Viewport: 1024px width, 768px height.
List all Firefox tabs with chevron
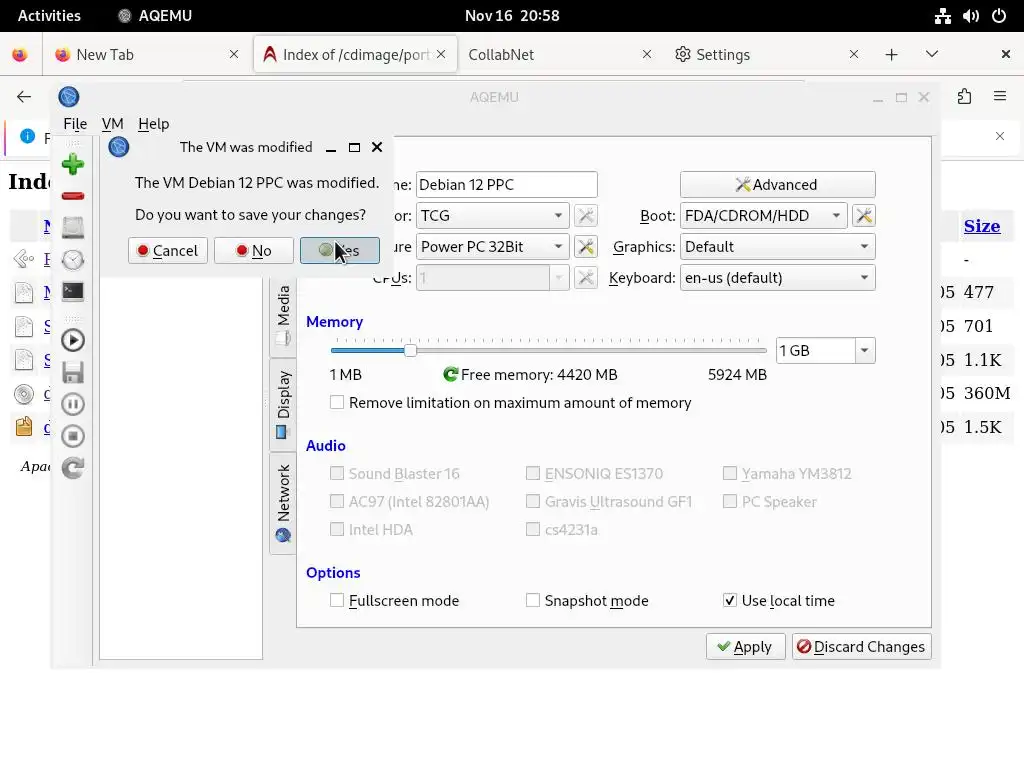(932, 54)
